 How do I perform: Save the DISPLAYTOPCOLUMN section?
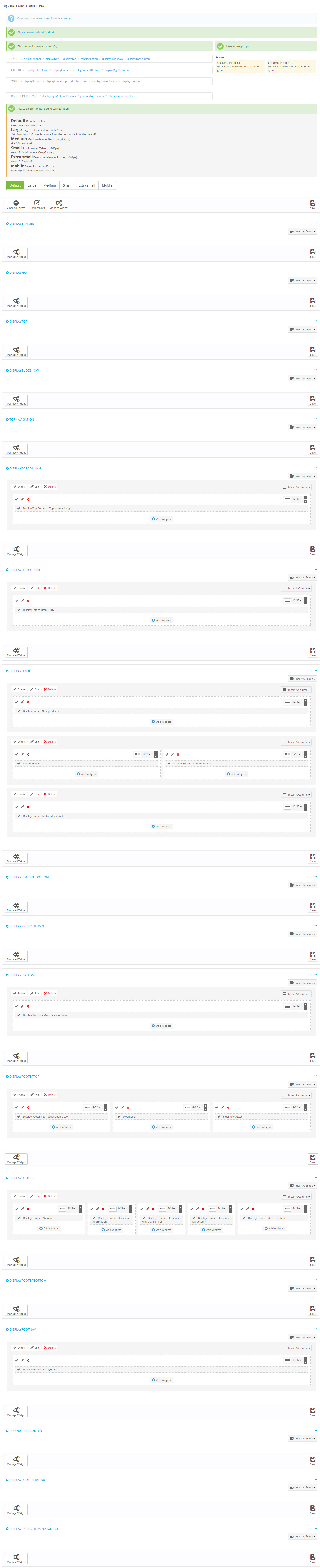coord(313,550)
